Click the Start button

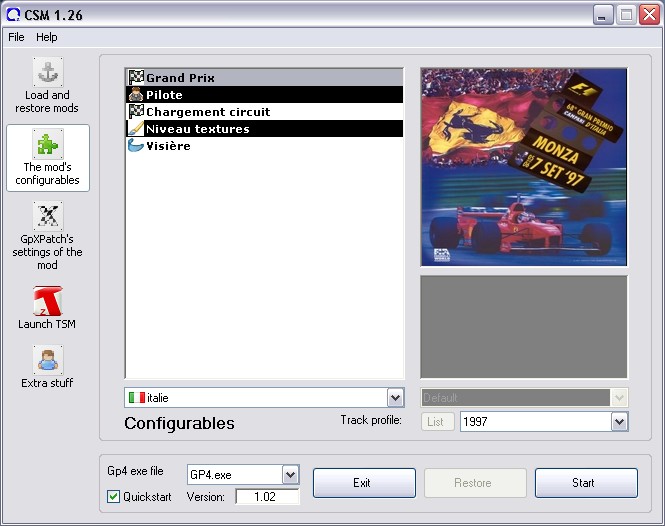586,483
